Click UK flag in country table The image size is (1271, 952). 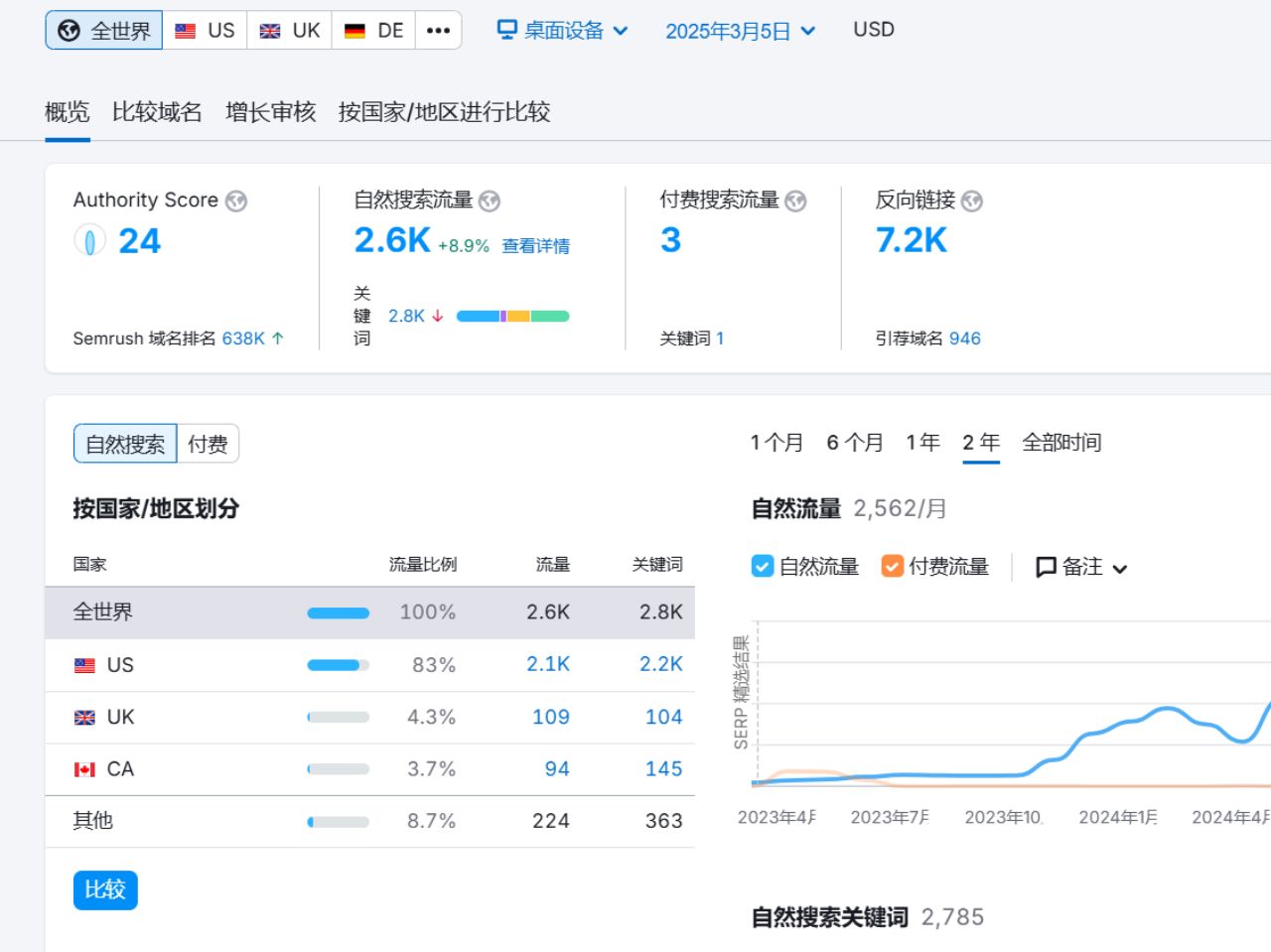[x=85, y=718]
